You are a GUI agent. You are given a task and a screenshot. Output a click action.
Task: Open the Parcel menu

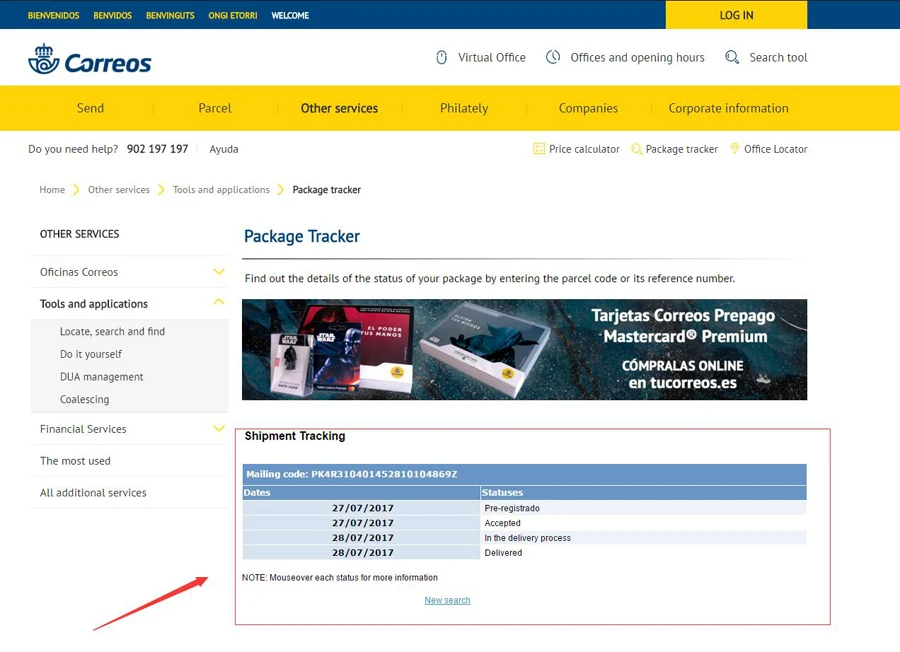tap(215, 108)
